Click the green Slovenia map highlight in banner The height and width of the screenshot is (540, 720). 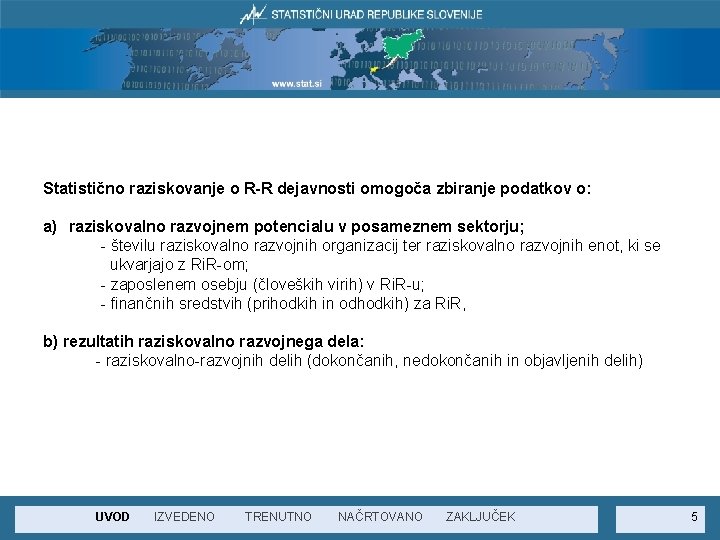(402, 44)
